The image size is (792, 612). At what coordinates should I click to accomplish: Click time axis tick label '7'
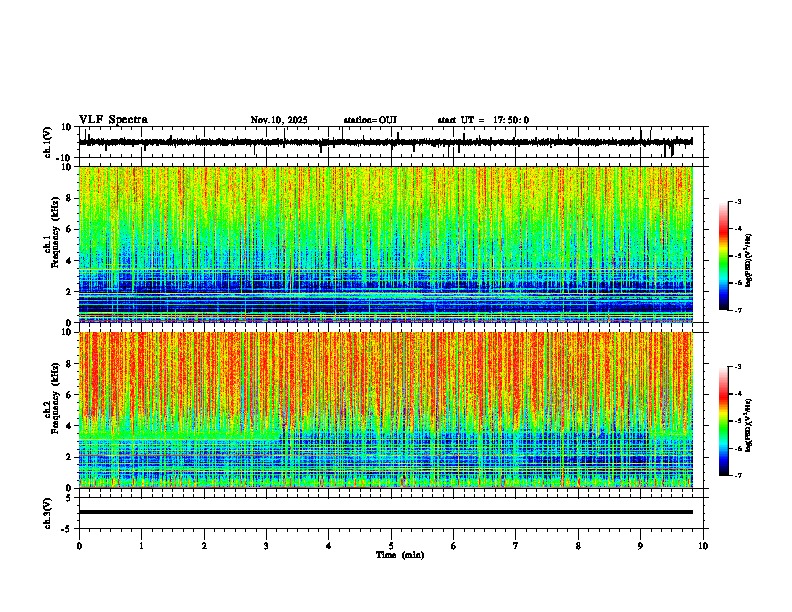pos(516,546)
